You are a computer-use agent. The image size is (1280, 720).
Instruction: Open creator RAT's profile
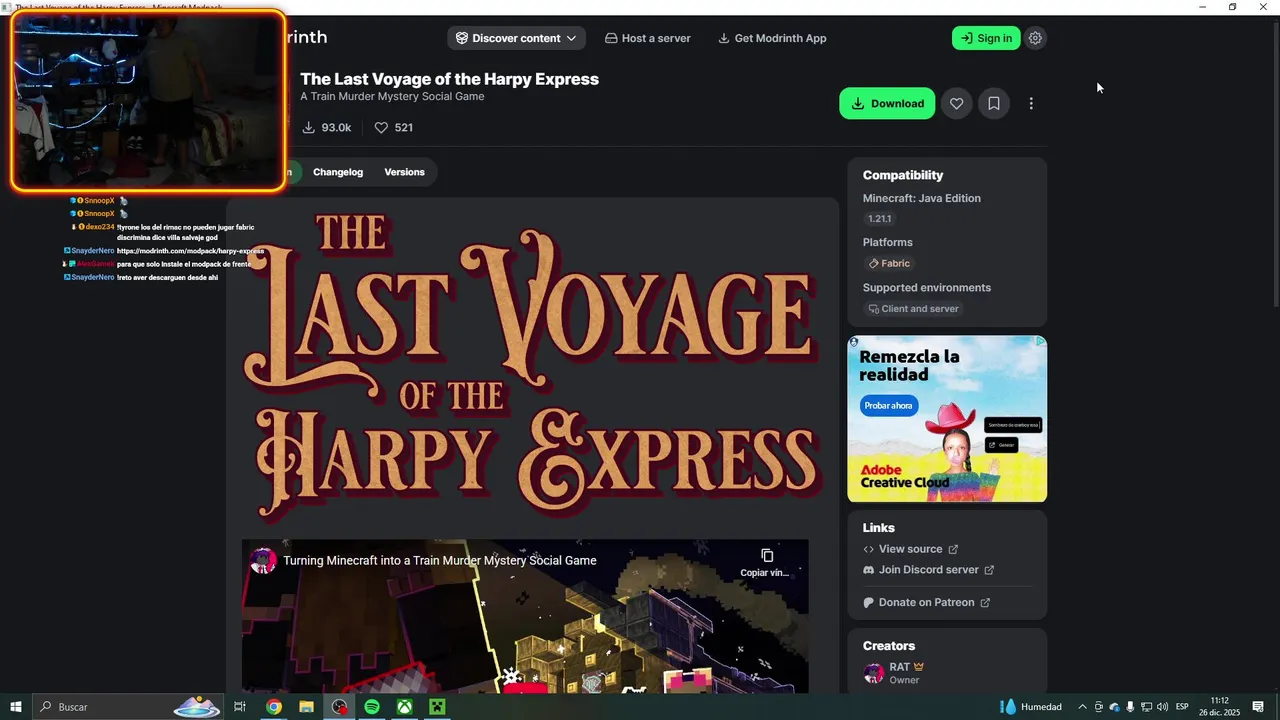[900, 667]
